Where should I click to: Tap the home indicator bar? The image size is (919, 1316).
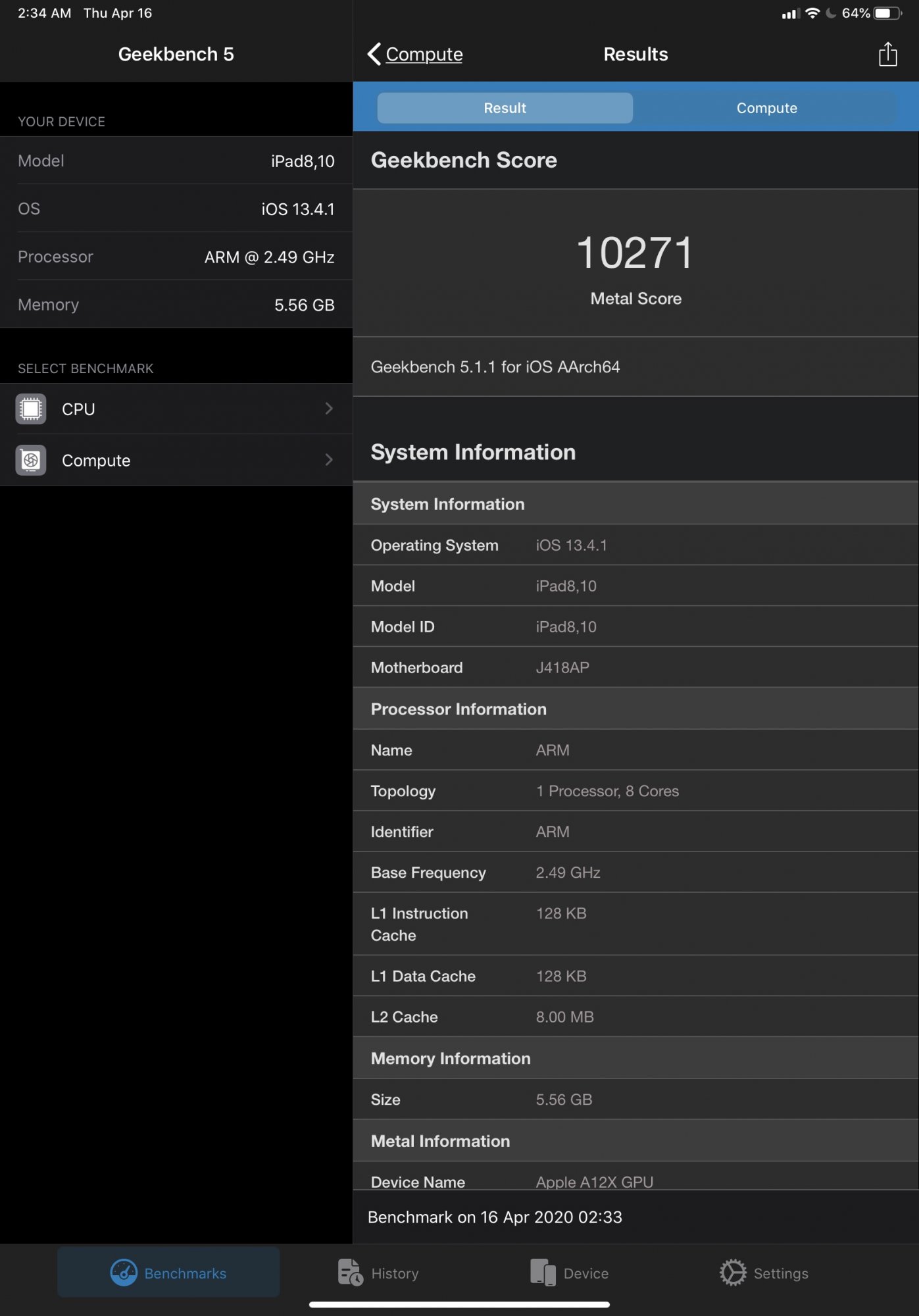[x=459, y=1304]
